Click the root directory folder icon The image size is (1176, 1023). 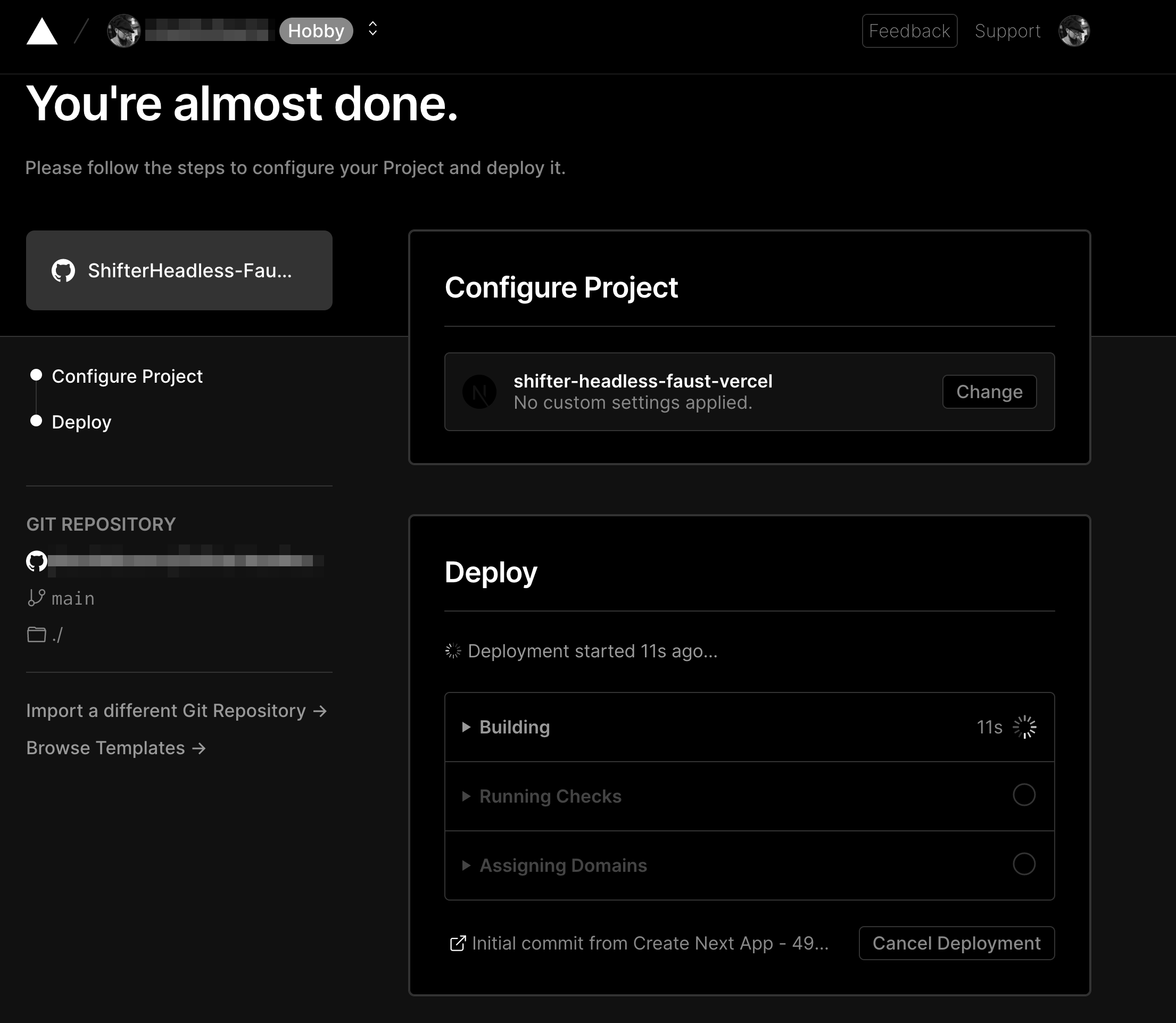(37, 634)
